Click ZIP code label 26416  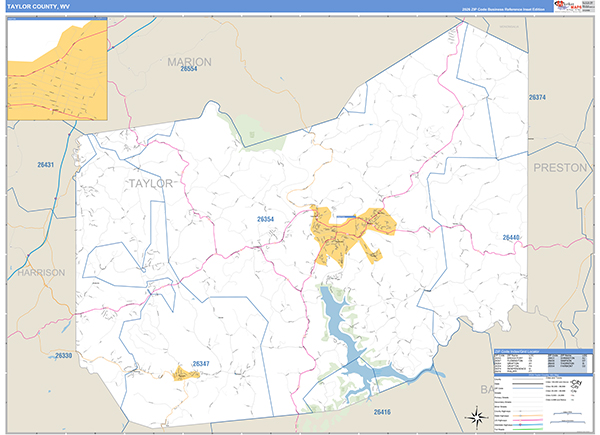click(382, 412)
